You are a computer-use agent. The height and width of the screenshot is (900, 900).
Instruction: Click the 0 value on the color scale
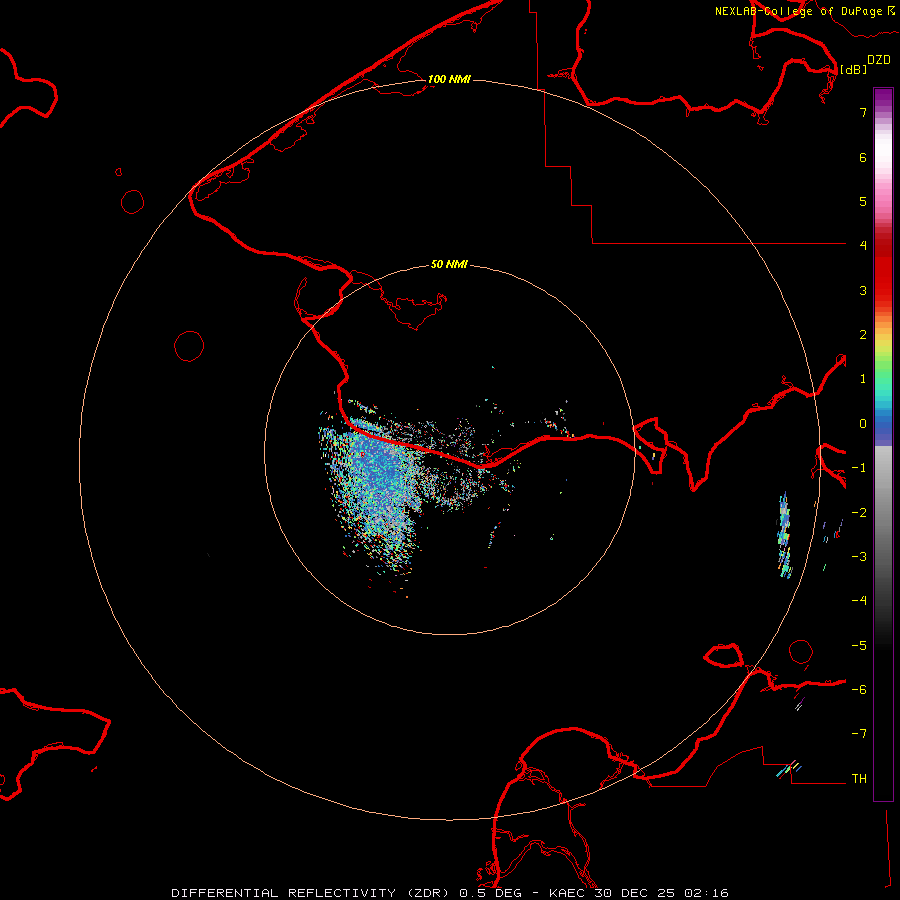[863, 424]
